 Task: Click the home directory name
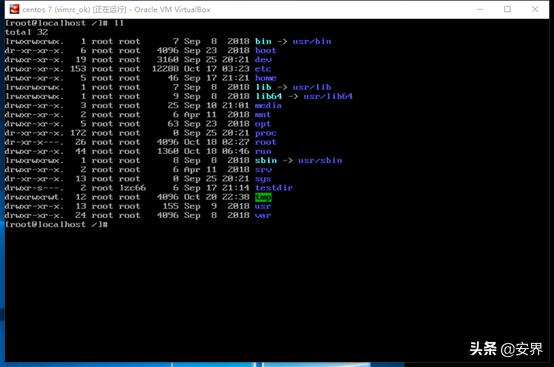[x=265, y=78]
